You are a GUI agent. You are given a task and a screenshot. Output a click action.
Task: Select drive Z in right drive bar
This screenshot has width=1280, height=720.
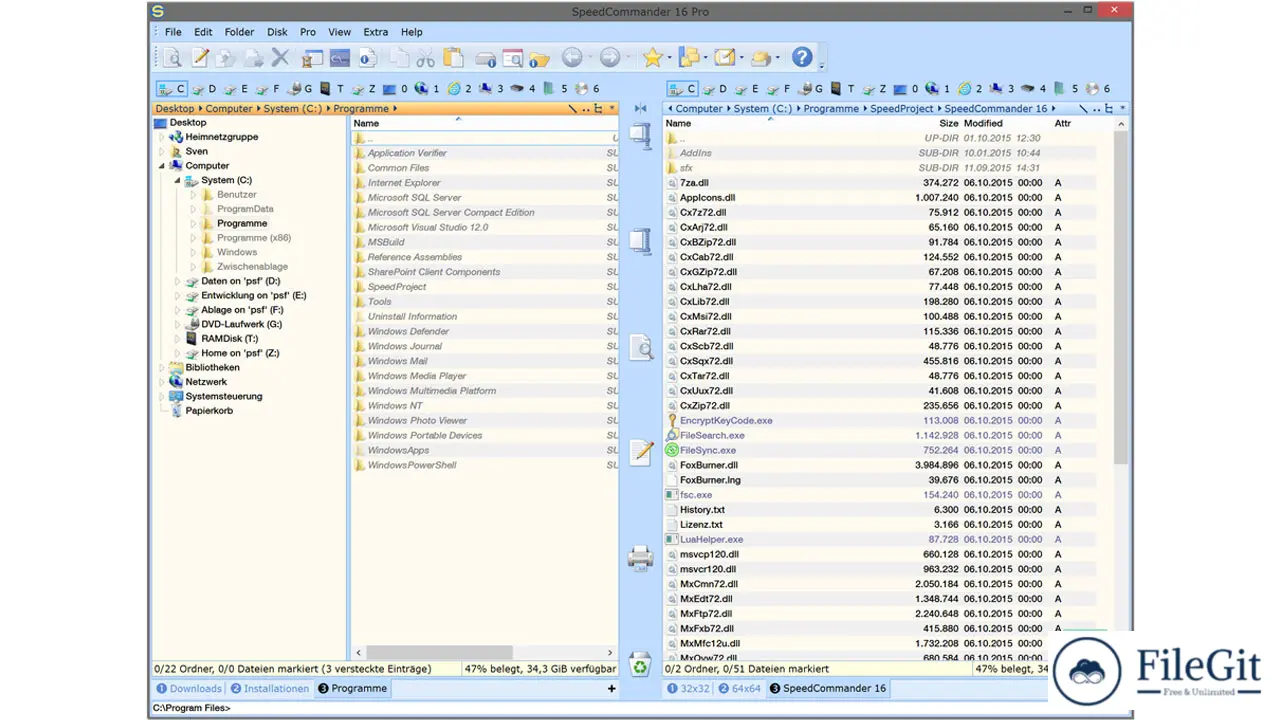click(x=876, y=89)
